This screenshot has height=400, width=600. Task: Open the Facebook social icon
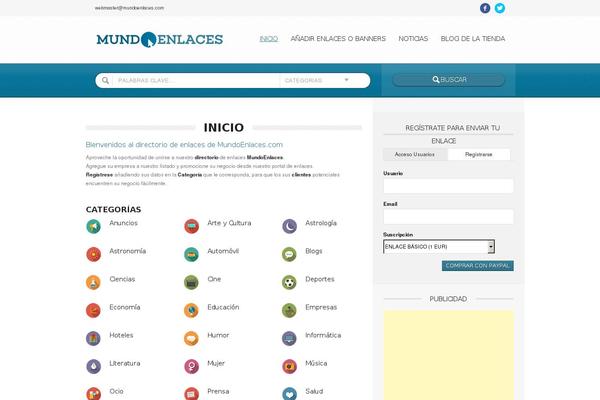coord(485,8)
